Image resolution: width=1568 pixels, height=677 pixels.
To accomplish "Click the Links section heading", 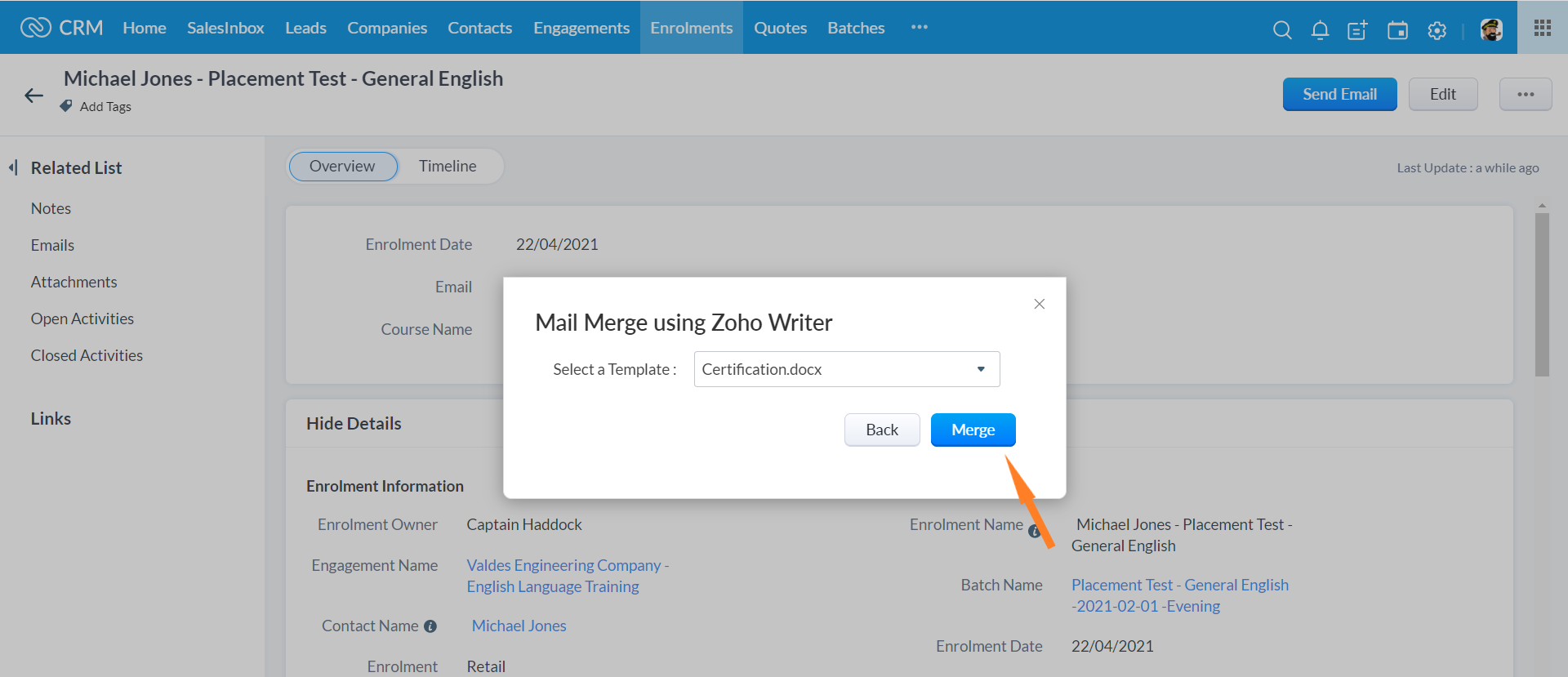I will click(51, 418).
